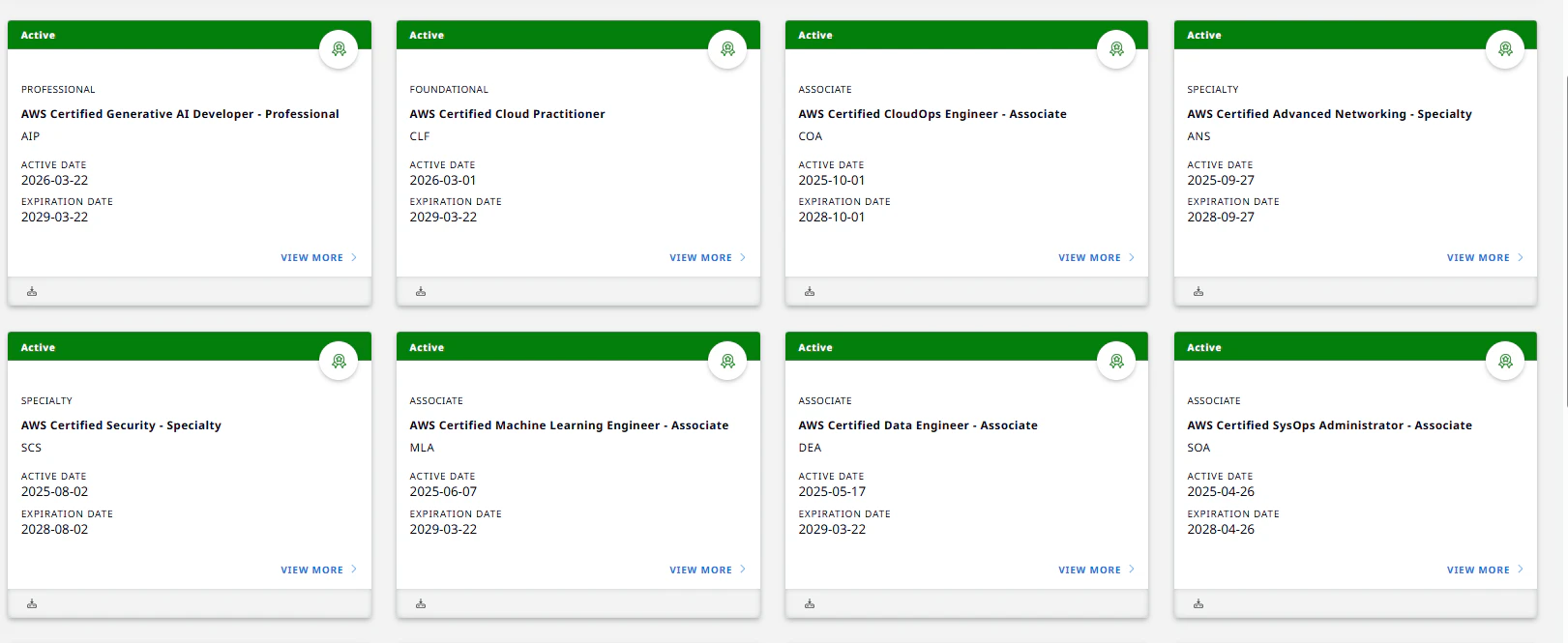Click the title AWS Certified Advanced Networking - Specialty
Viewport: 1568px width, 643px height.
tap(1329, 114)
